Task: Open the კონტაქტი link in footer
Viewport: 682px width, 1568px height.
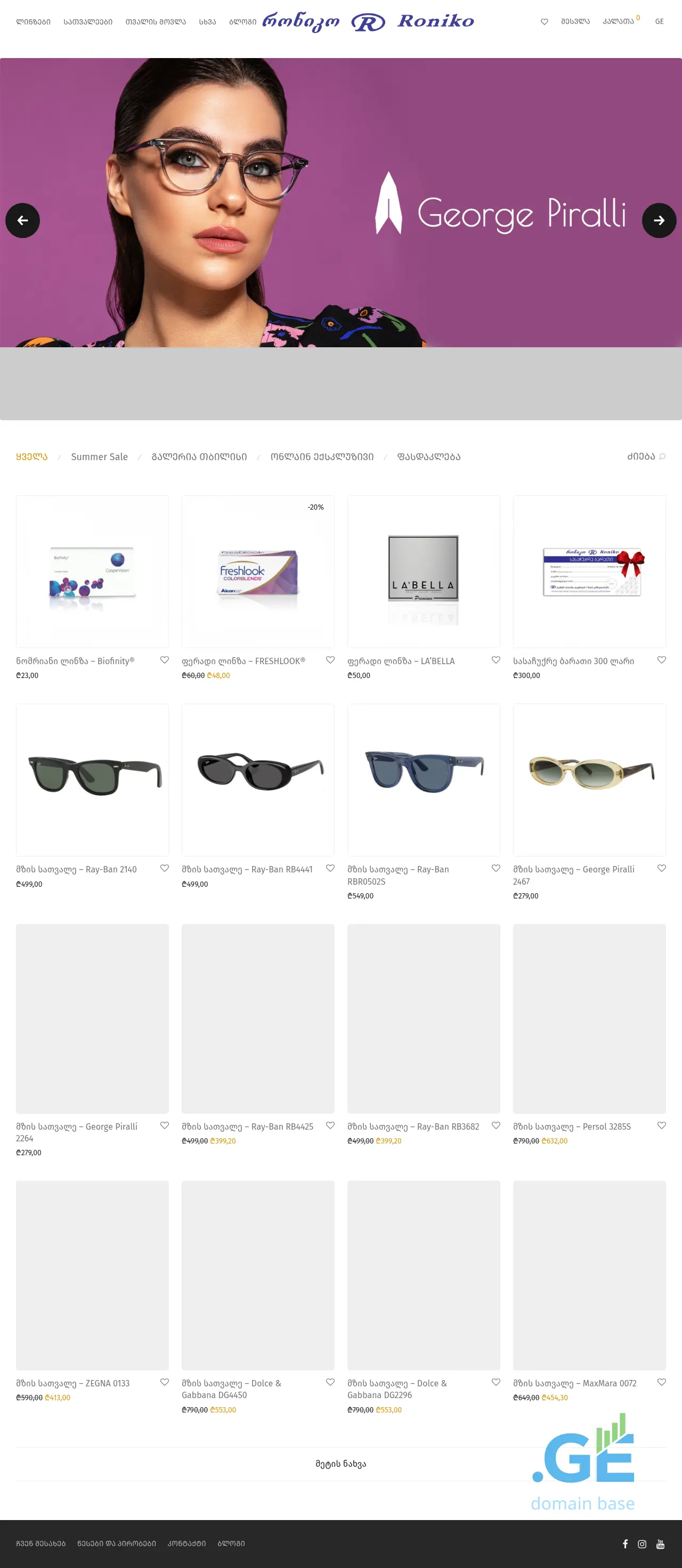Action: pos(186,1543)
